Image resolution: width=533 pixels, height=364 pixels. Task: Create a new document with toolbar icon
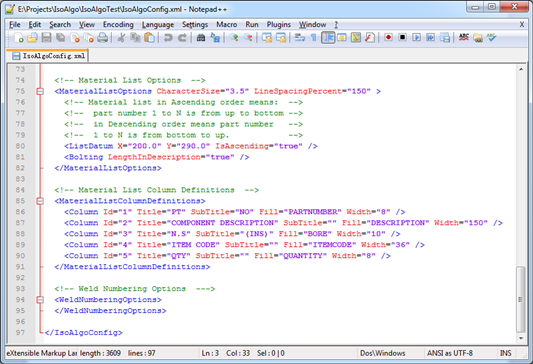(19, 37)
